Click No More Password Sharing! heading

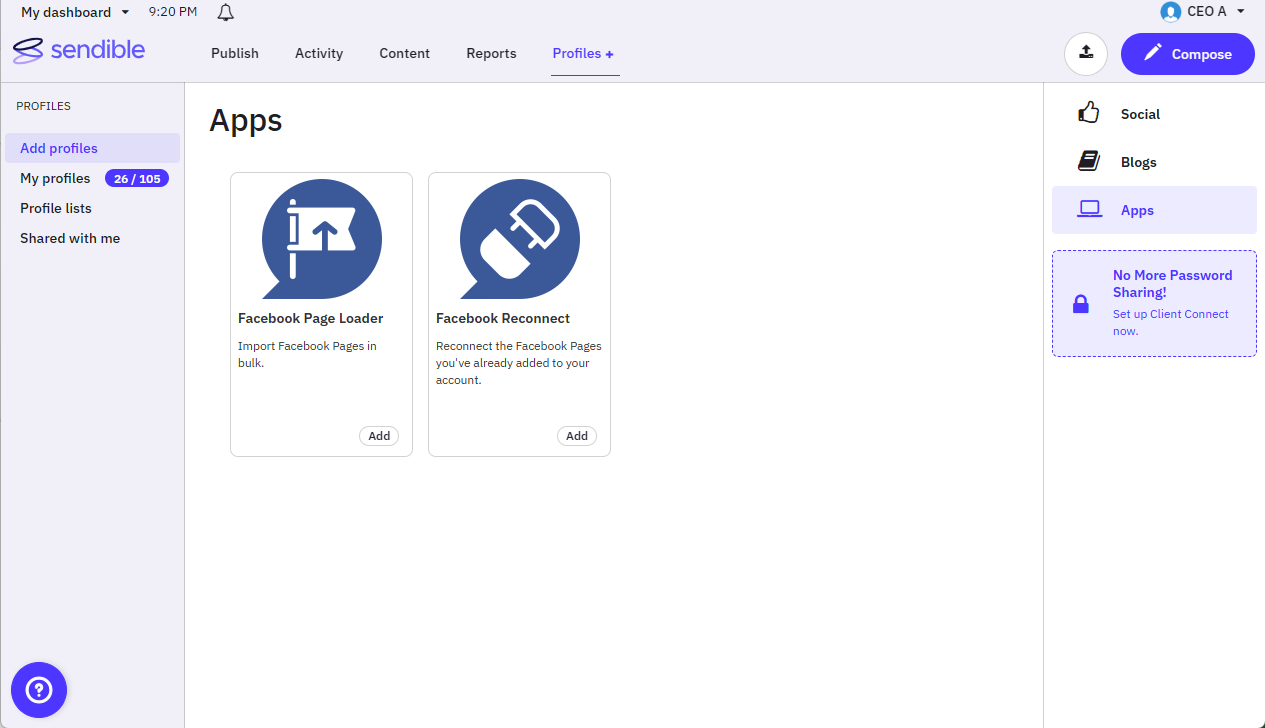pyautogui.click(x=1173, y=284)
